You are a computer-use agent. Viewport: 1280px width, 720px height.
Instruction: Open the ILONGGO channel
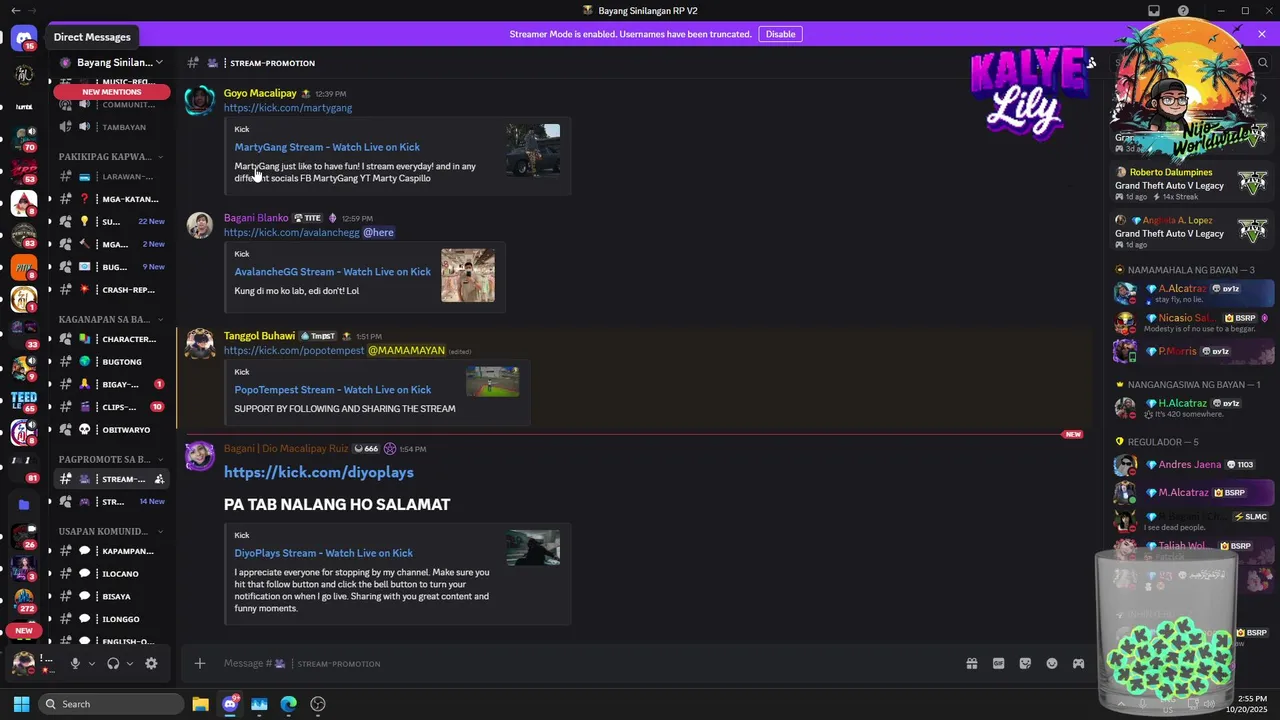[111, 619]
